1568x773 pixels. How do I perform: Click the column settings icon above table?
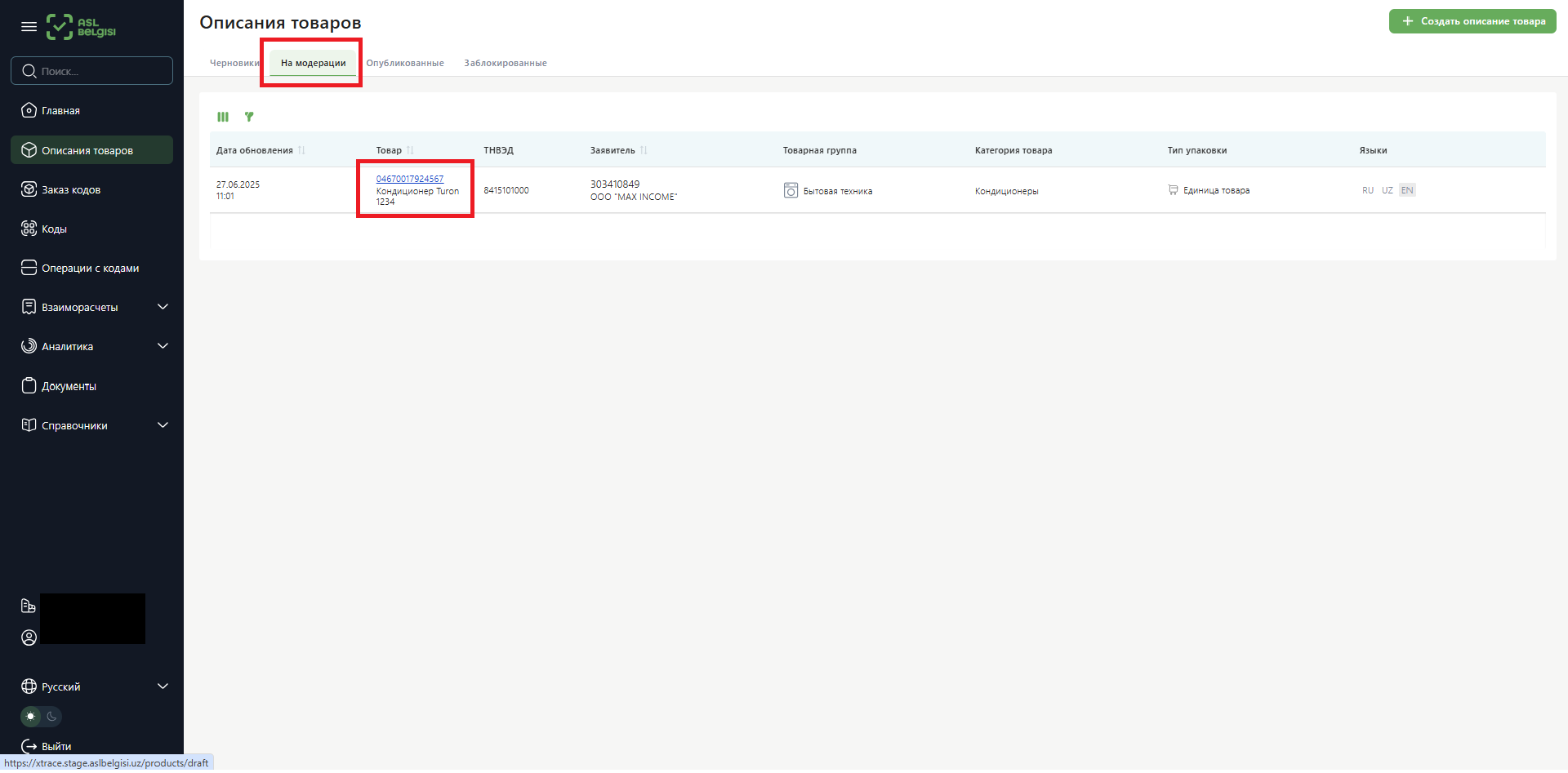pos(223,117)
